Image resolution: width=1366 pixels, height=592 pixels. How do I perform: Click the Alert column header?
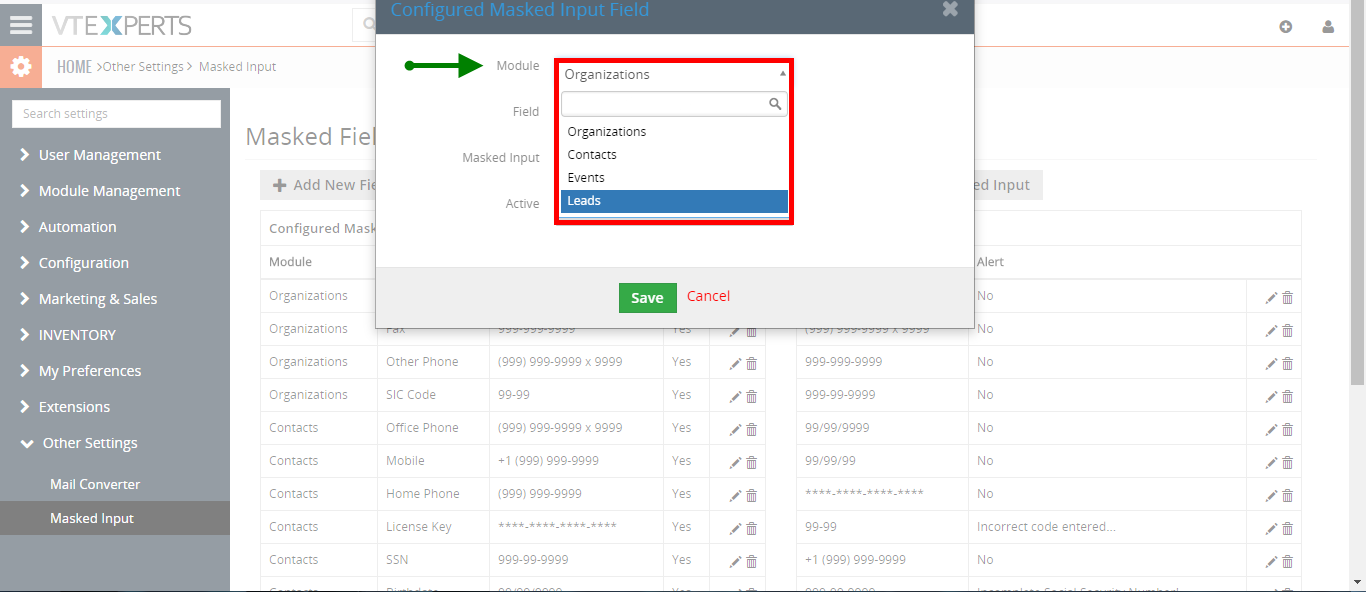[x=990, y=262]
